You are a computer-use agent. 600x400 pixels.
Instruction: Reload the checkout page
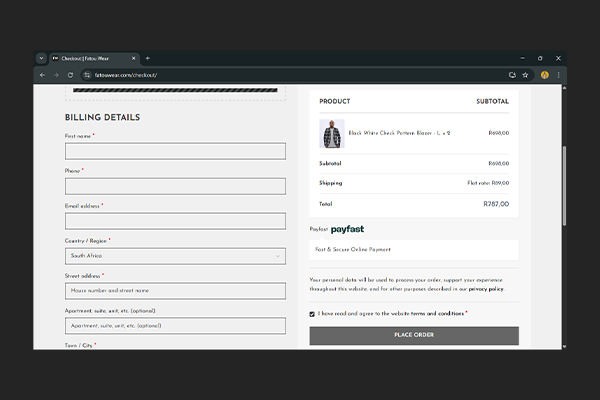69,75
